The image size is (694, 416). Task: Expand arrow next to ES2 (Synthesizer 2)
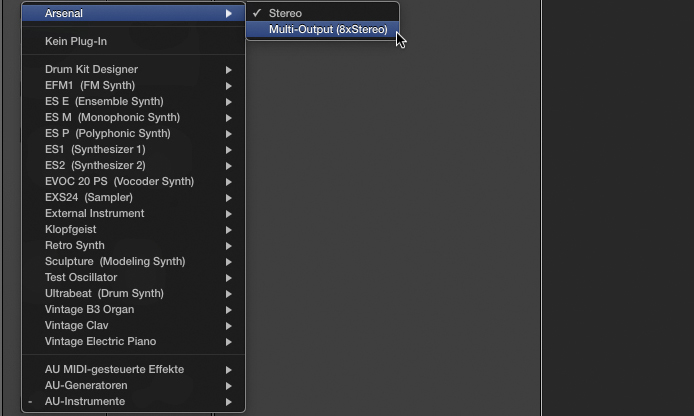(x=229, y=166)
